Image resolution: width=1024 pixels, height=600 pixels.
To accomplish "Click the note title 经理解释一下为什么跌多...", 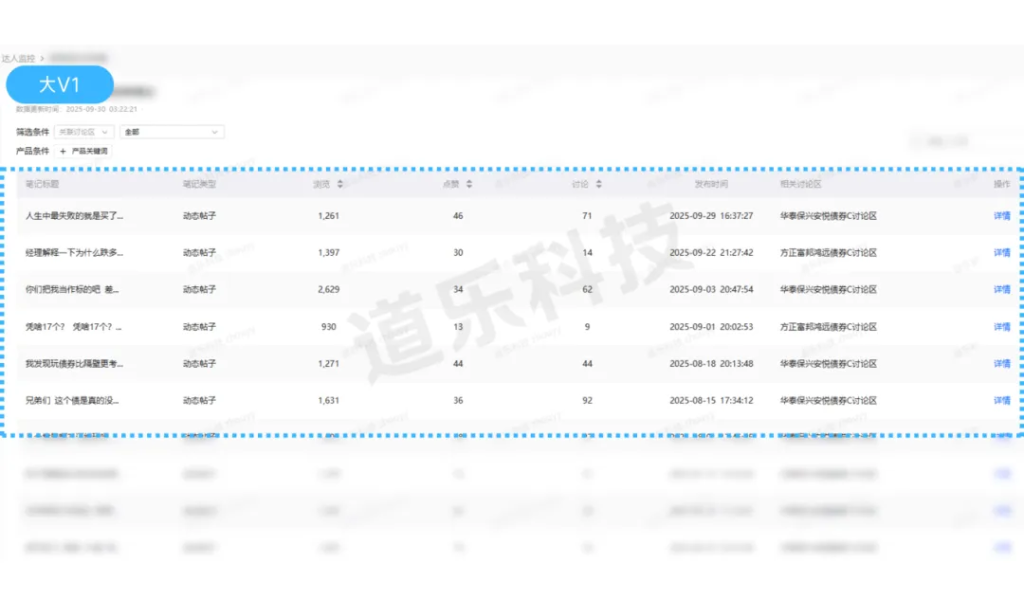I will (x=74, y=252).
